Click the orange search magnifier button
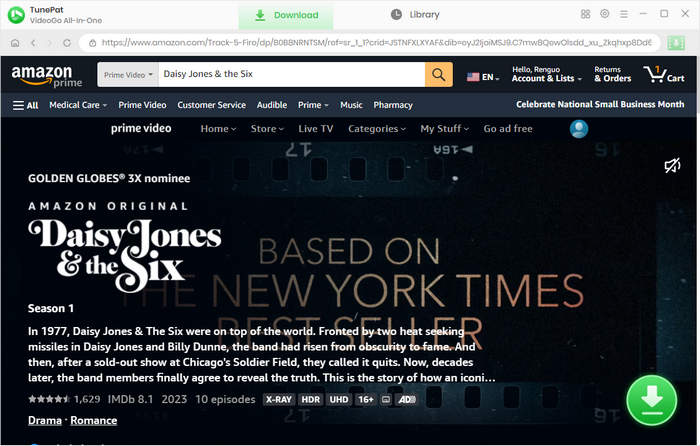 [x=439, y=75]
